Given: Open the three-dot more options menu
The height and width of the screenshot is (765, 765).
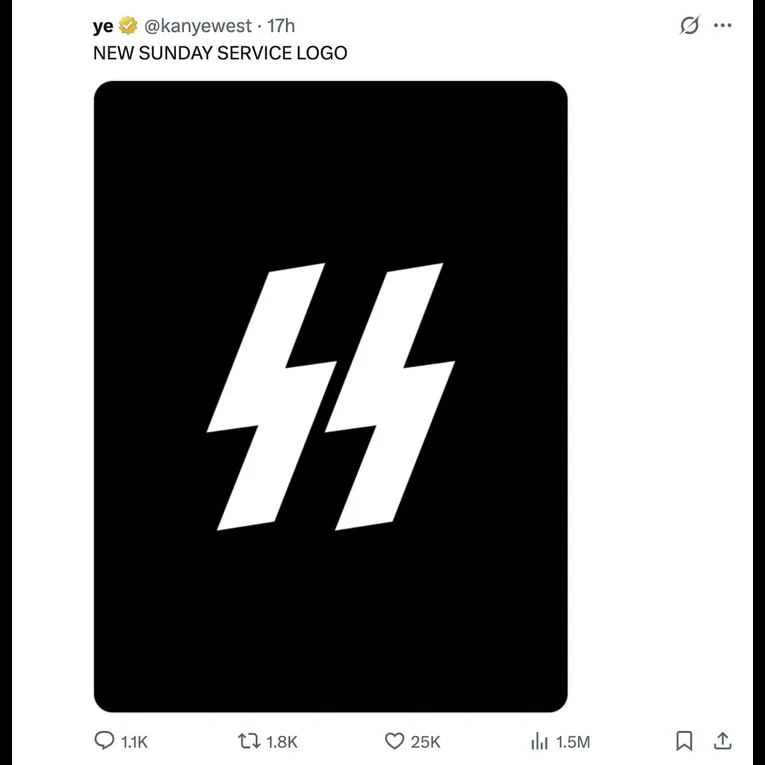Looking at the screenshot, I should (x=723, y=26).
